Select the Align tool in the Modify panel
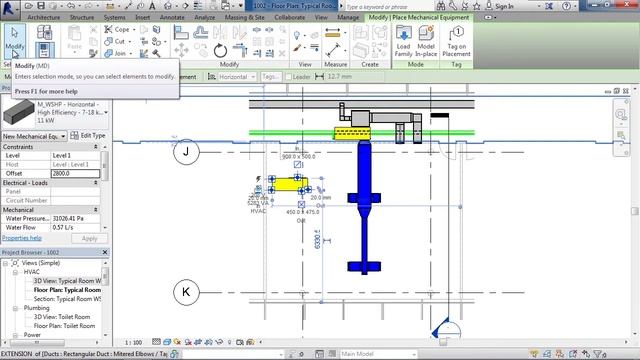Viewport: 640px width, 360px height. (x=181, y=32)
